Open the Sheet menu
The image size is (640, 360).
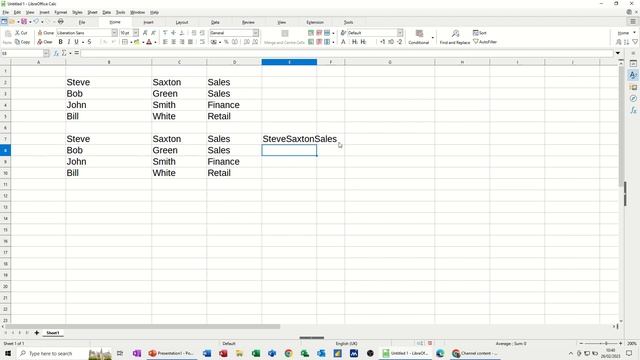[x=93, y=12]
